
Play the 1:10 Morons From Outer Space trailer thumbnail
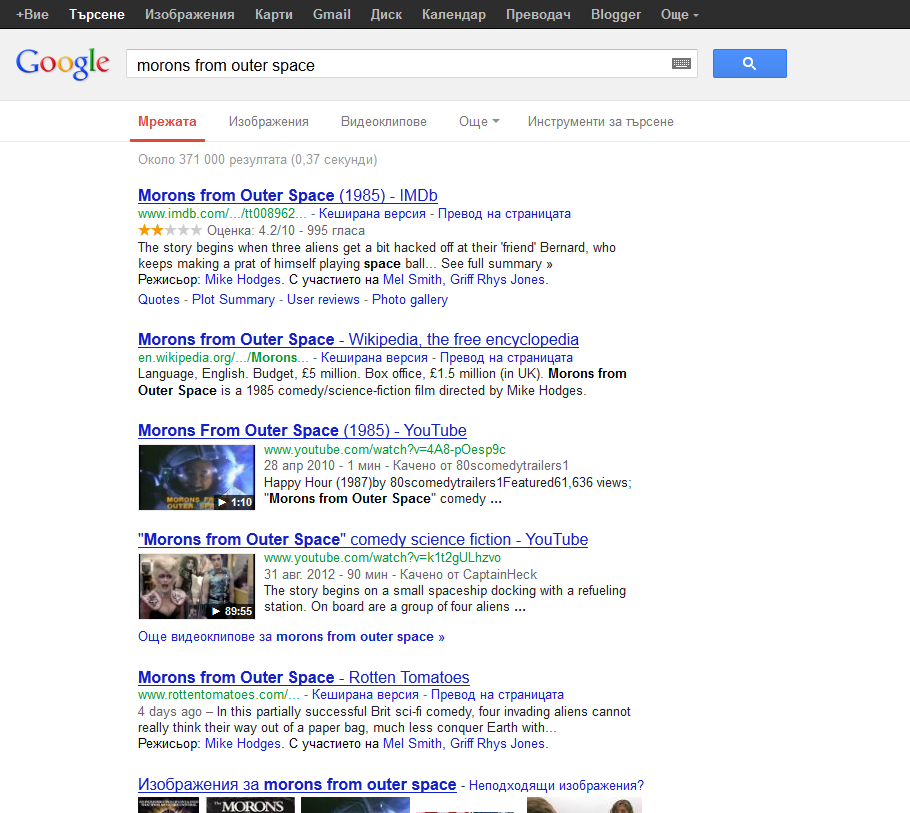point(197,477)
